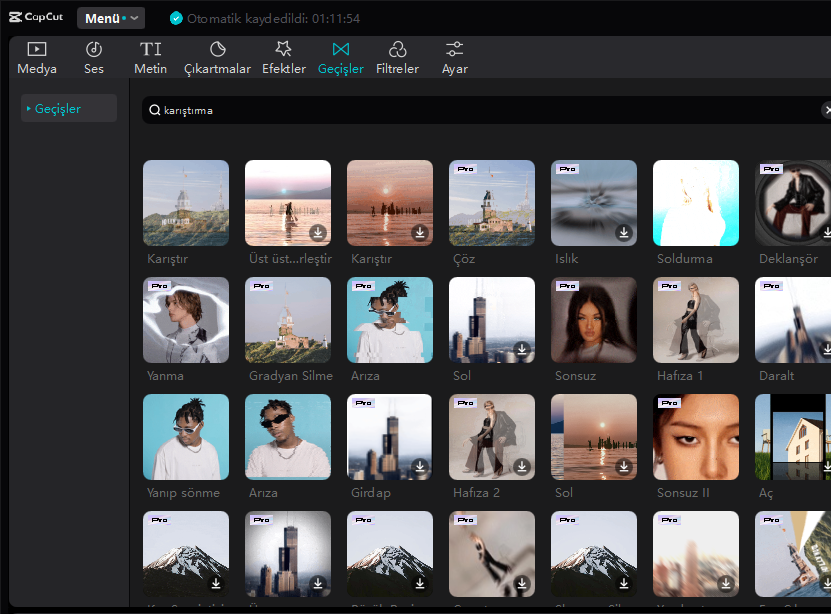Open the Medya panel

point(37,58)
